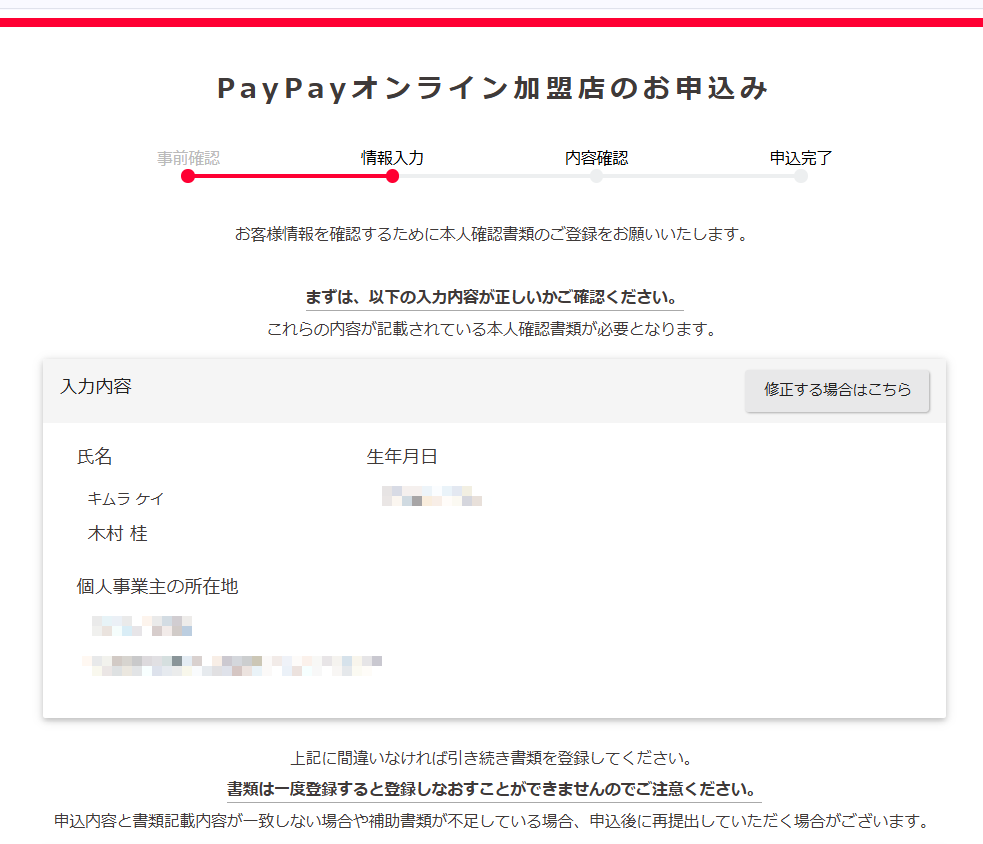Click the blurred postal code value

[142, 626]
